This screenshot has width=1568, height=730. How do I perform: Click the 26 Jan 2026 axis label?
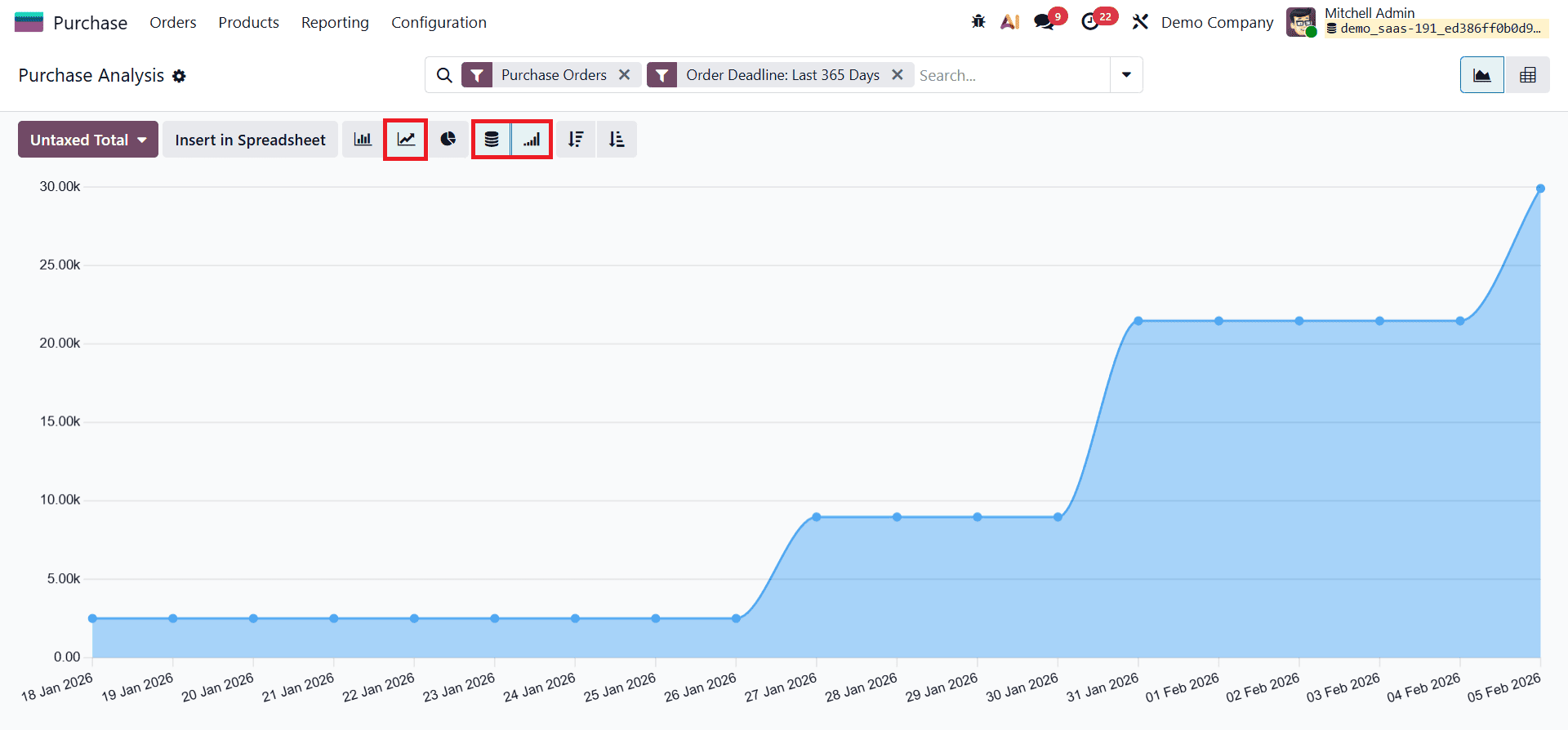click(700, 688)
